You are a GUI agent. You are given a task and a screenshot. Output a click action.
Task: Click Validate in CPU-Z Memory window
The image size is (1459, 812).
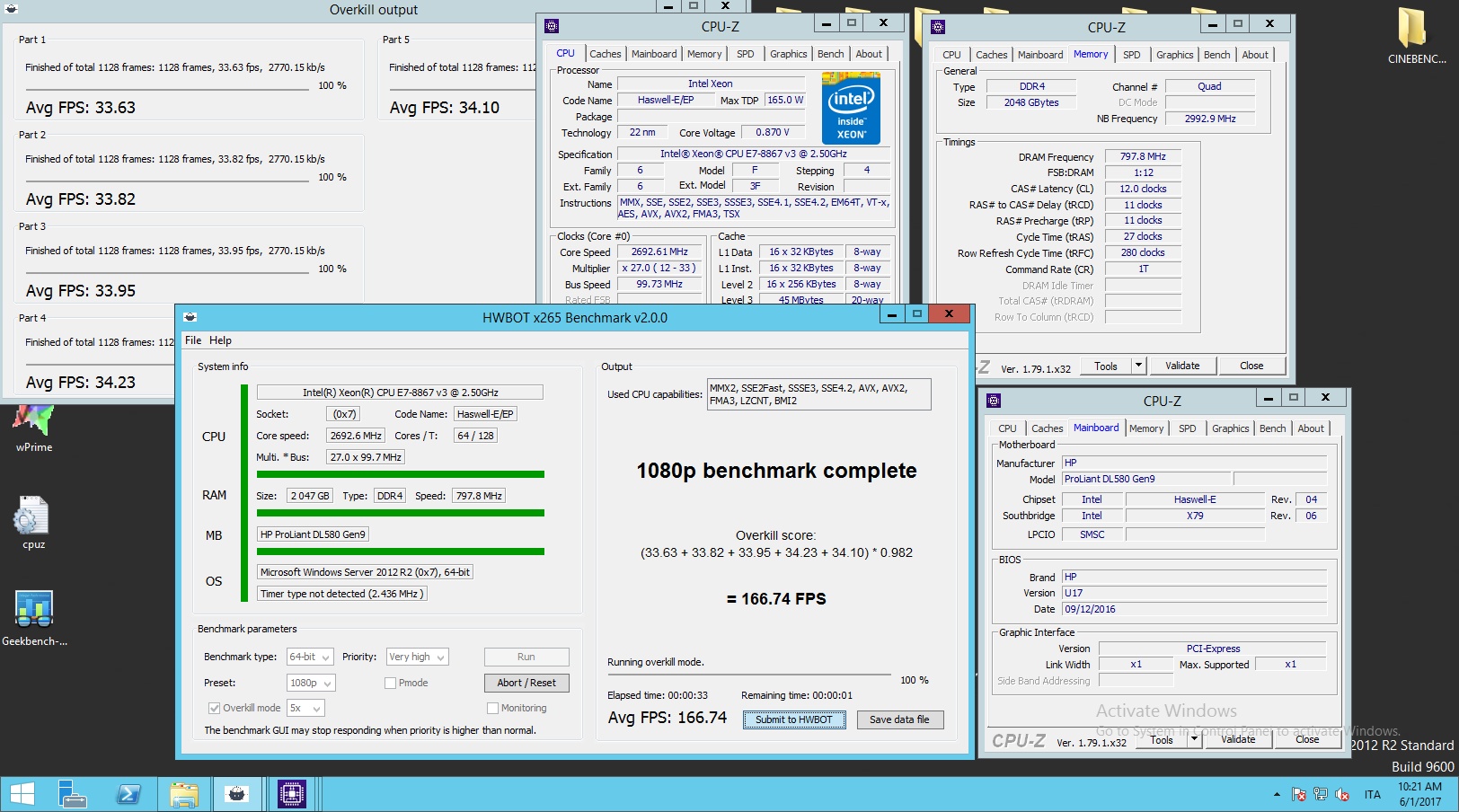(x=1182, y=366)
